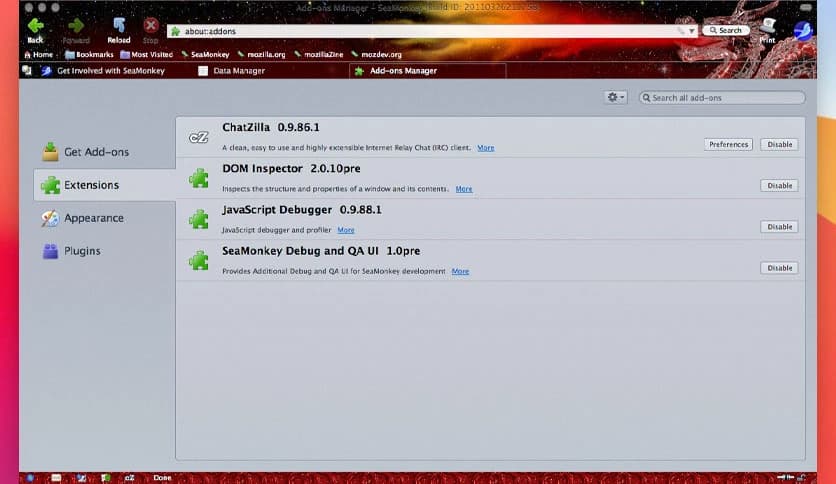Click the Forward navigation arrow

pos(76,30)
